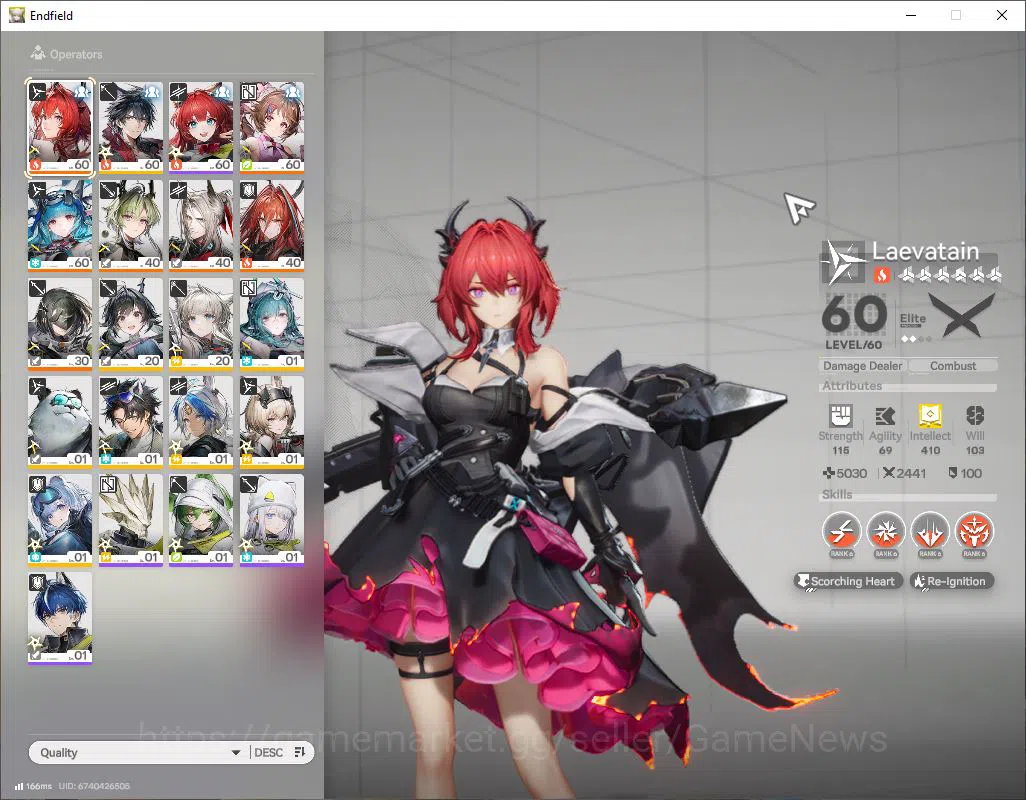
Task: Select the blue-haired goggles operator at level 60
Action: pyautogui.click(x=60, y=226)
